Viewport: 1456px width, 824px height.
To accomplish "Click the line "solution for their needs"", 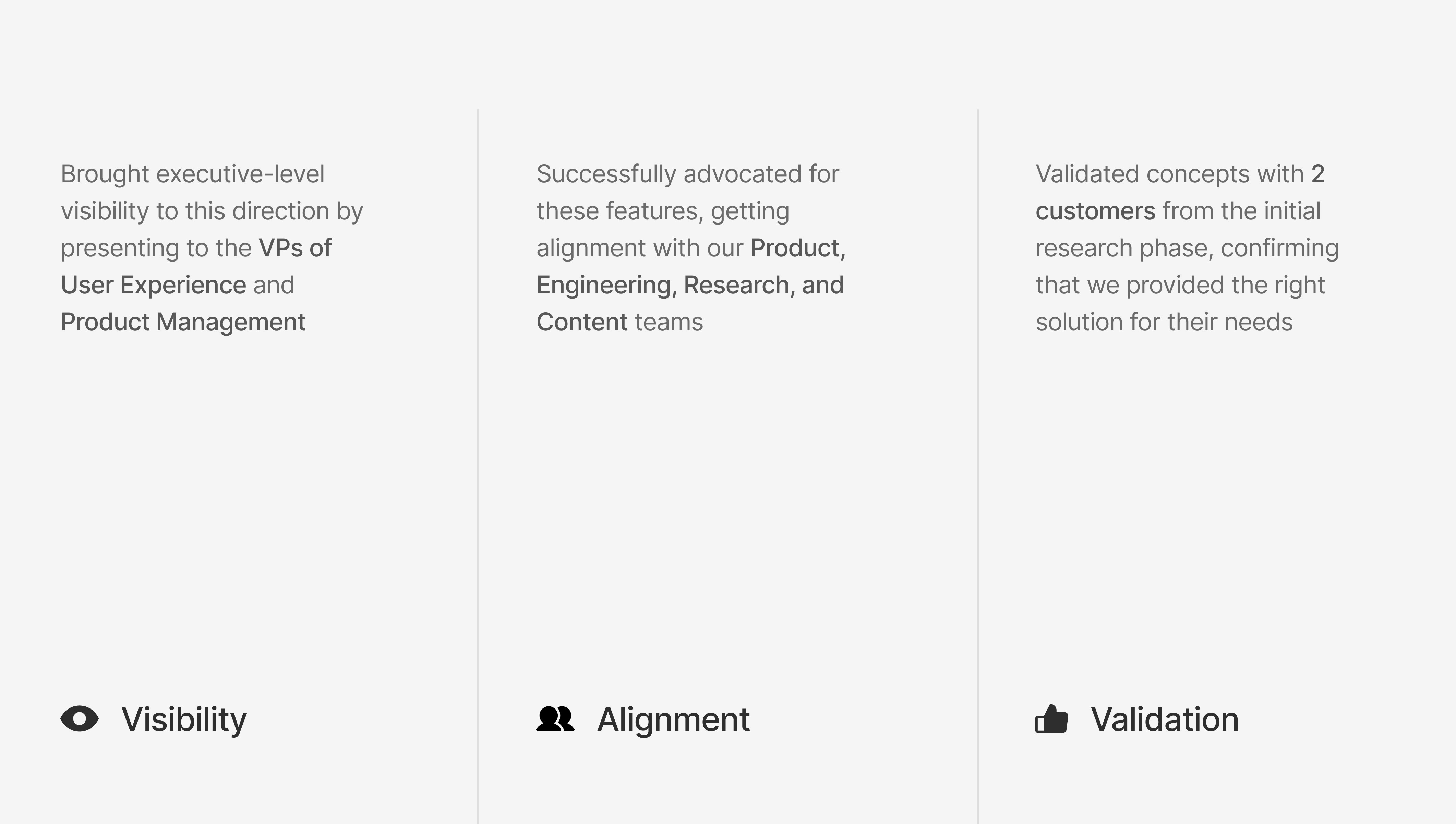I will 1164,322.
